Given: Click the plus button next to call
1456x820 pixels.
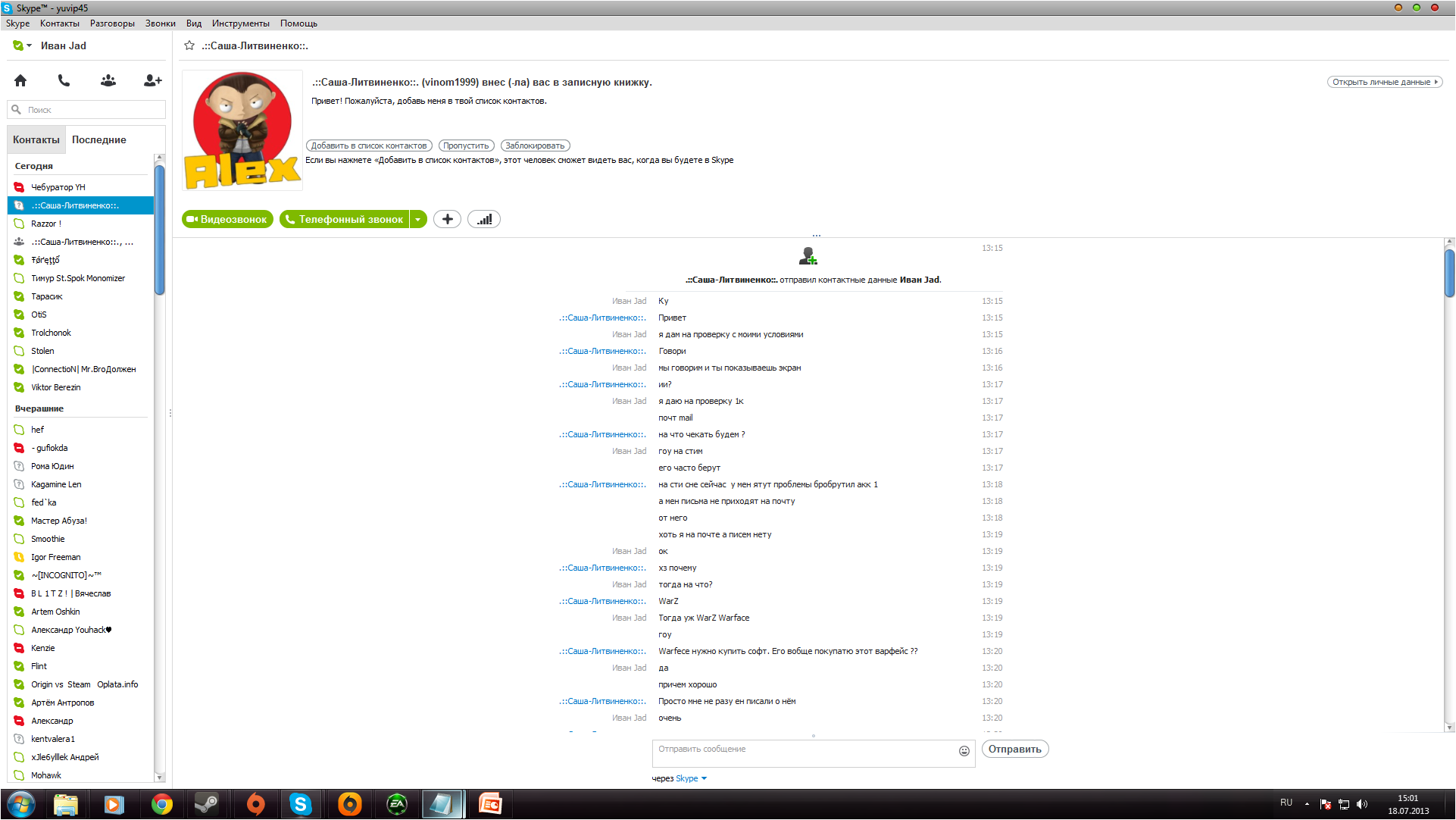Looking at the screenshot, I should tap(447, 219).
